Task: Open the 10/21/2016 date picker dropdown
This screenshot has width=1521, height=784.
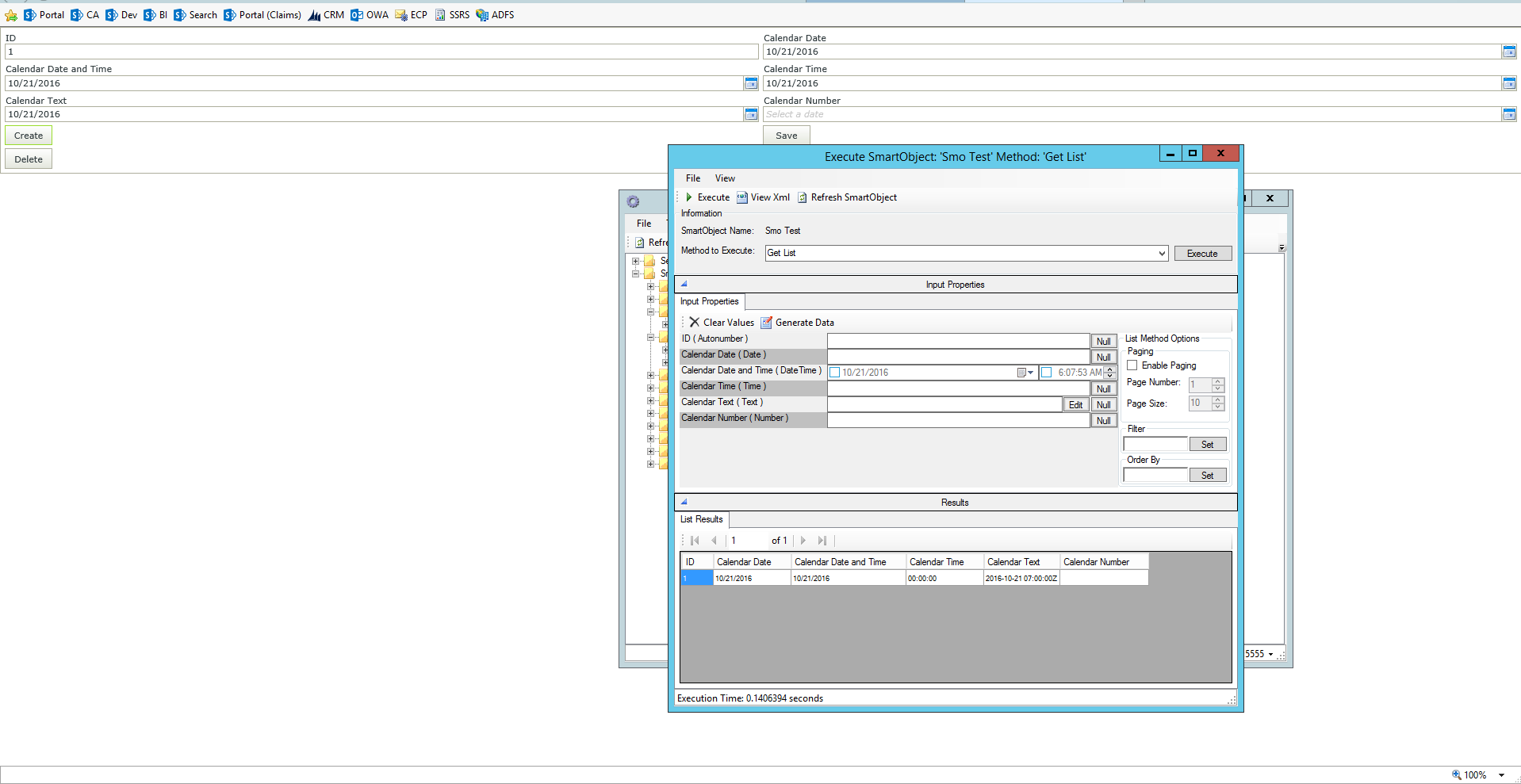Action: [1025, 373]
